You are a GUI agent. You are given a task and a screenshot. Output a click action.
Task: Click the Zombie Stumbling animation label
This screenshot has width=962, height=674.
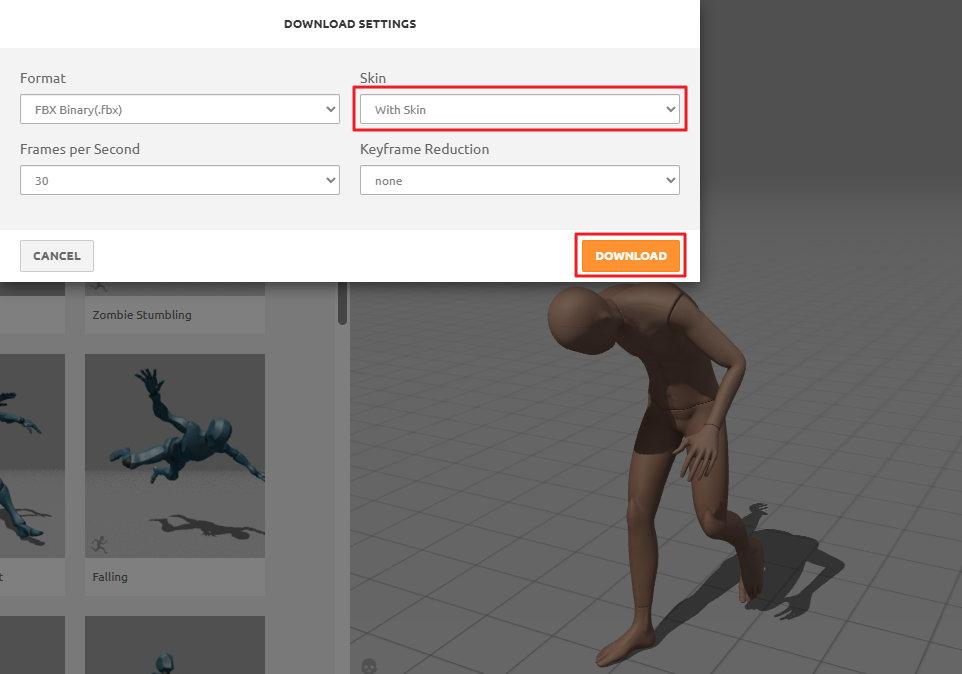pyautogui.click(x=142, y=315)
